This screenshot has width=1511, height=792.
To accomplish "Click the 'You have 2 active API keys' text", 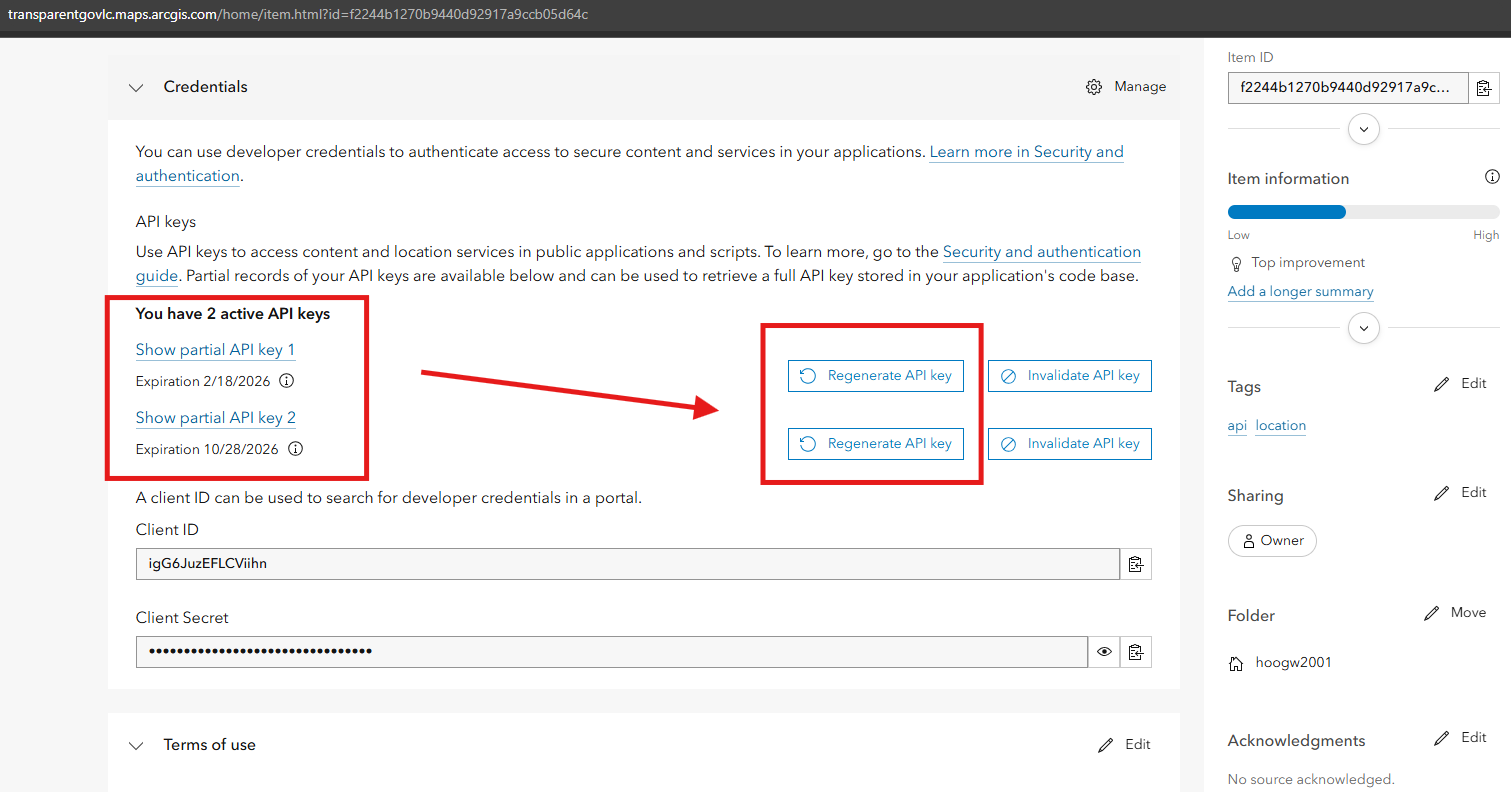I will (x=233, y=314).
